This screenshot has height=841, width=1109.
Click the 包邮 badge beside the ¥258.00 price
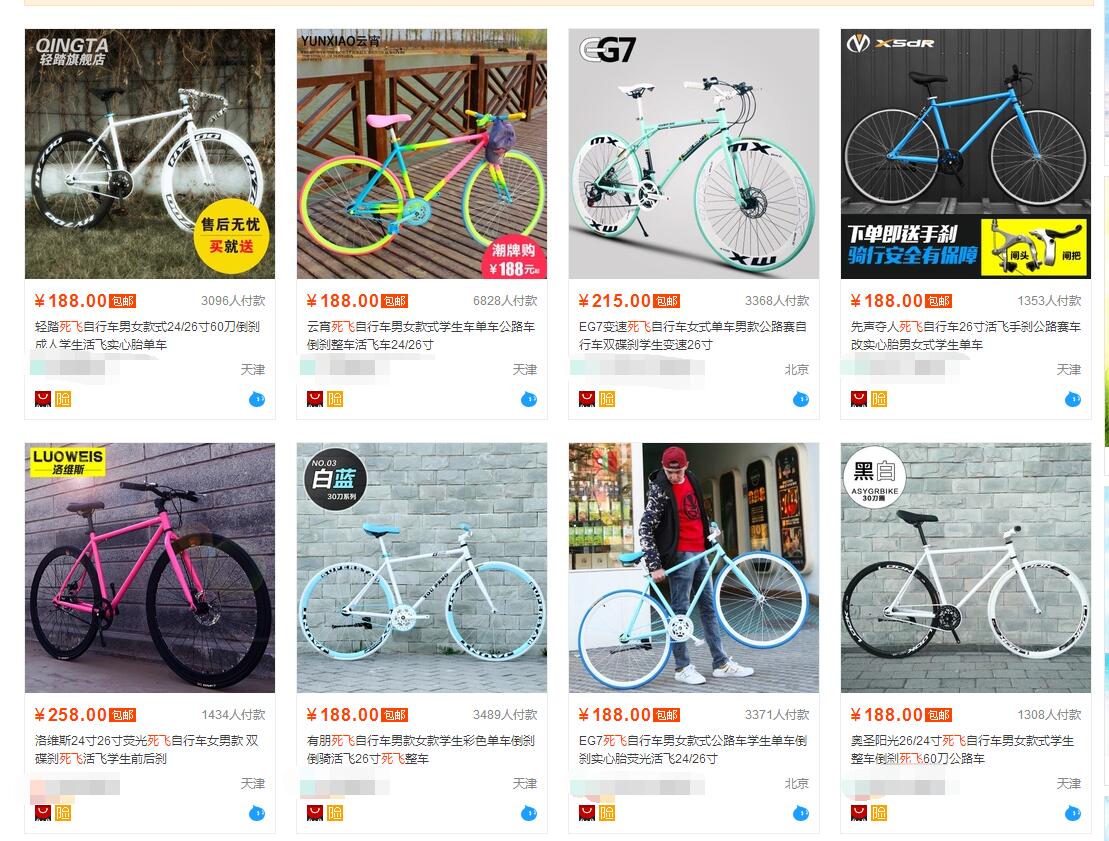point(122,715)
